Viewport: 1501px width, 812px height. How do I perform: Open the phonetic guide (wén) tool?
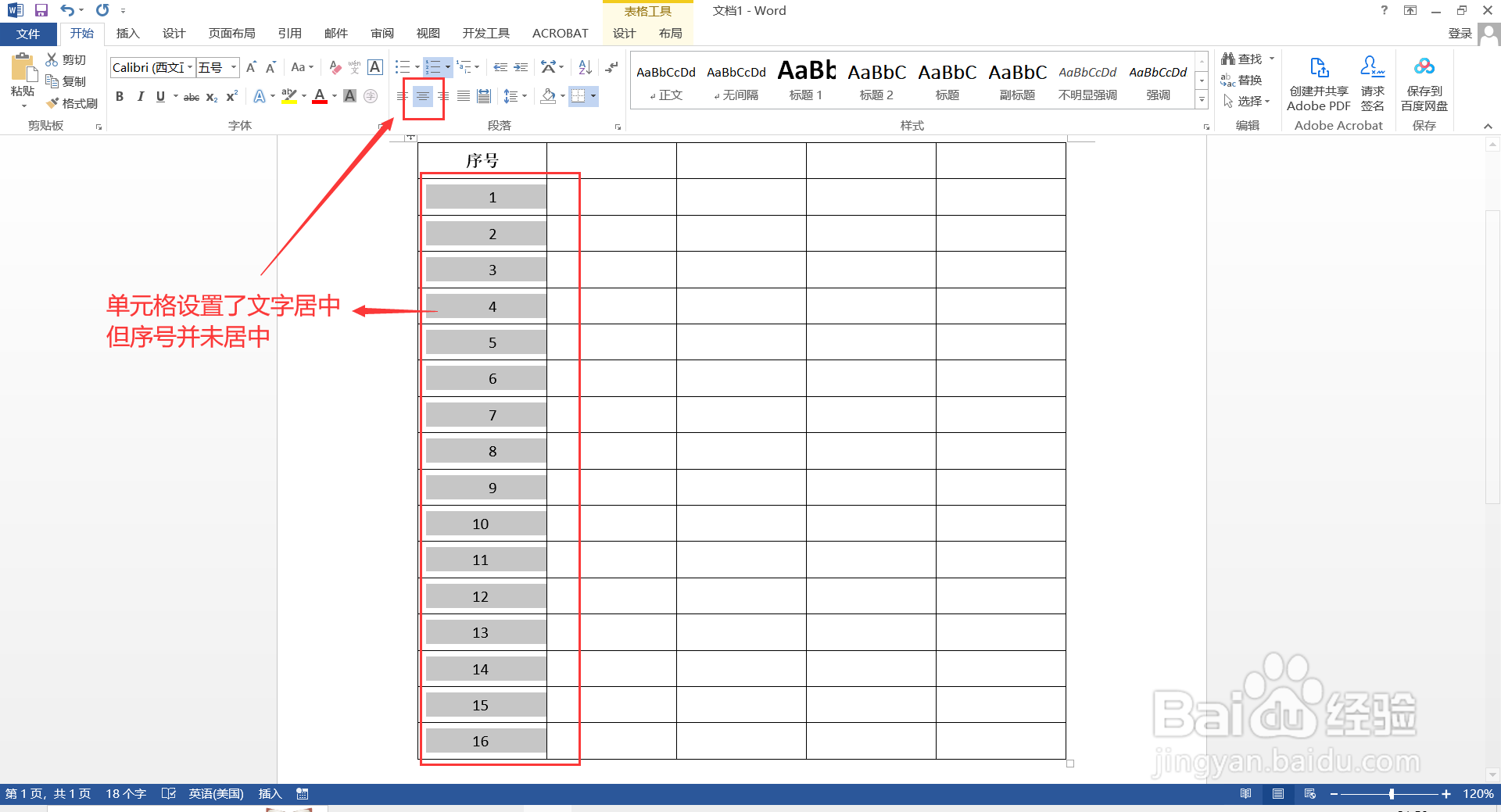355,67
